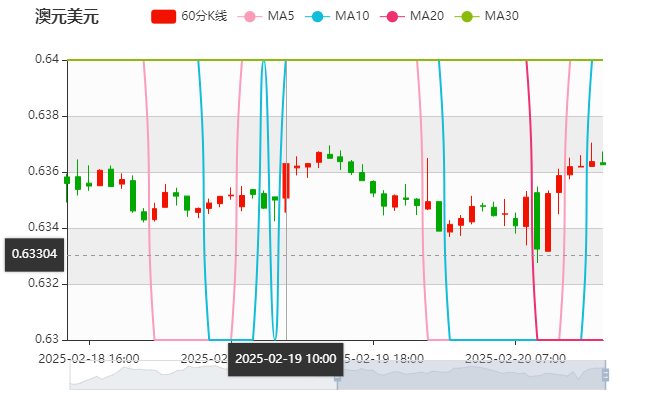The height and width of the screenshot is (400, 670).
Task: Click the right handle of the zoom slider
Action: point(607,375)
